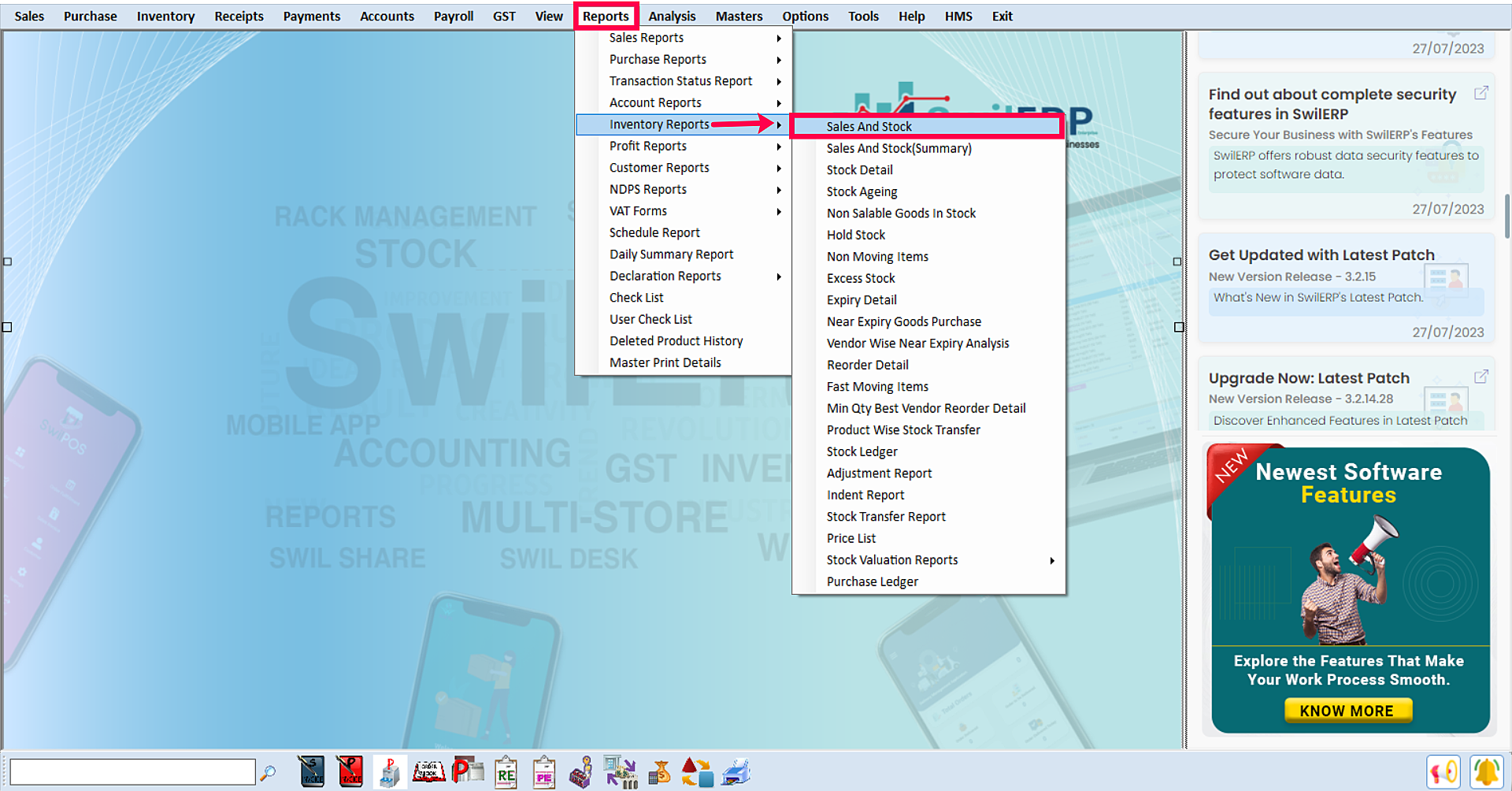
Task: Click the bell notifications icon
Action: tap(1487, 772)
